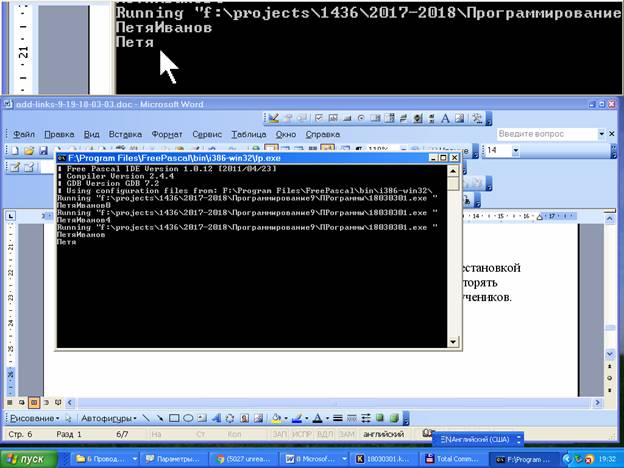
Task: Toggle Design Mode in Control Toolbox
Action: point(274,118)
